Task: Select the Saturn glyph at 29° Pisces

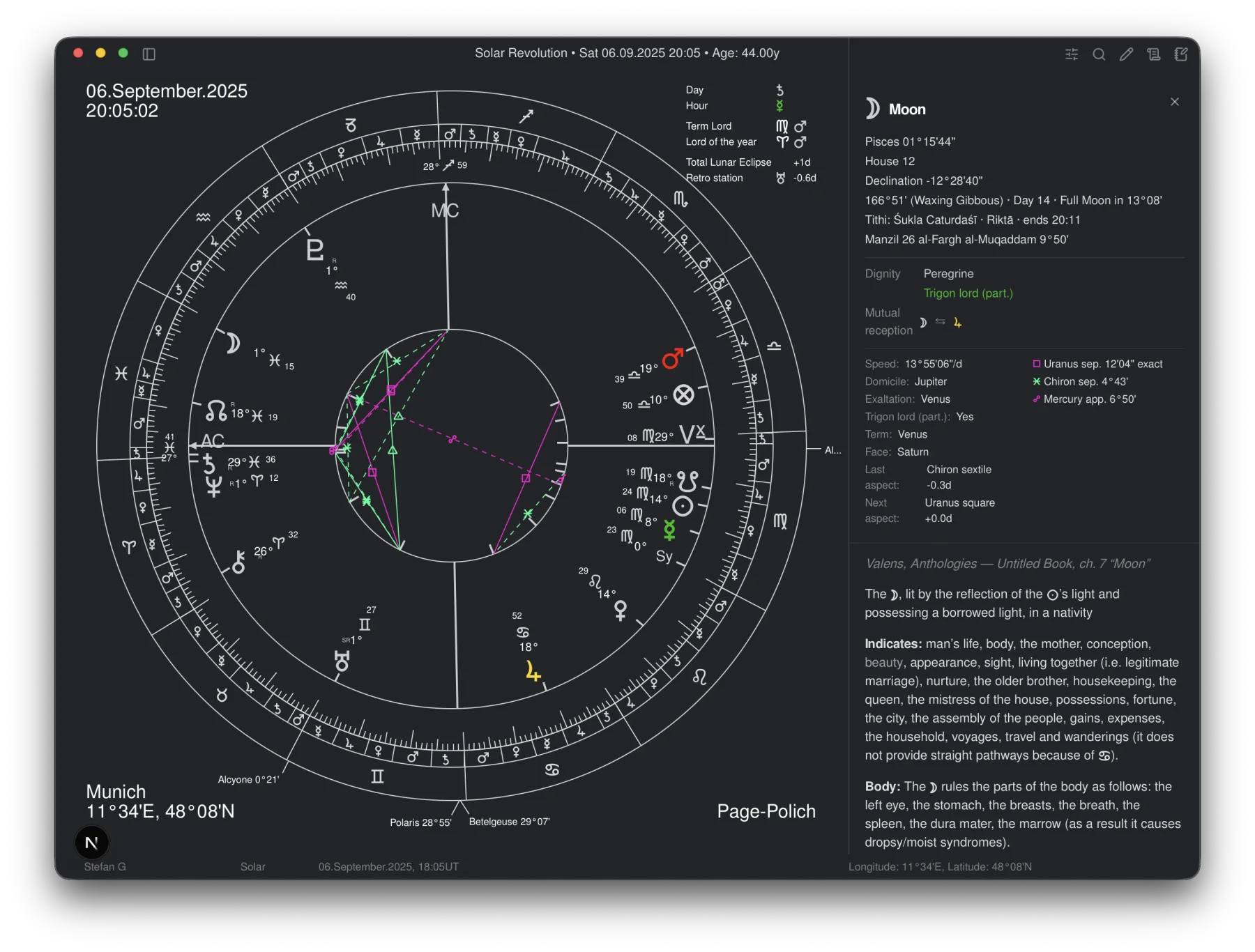Action: (x=208, y=463)
